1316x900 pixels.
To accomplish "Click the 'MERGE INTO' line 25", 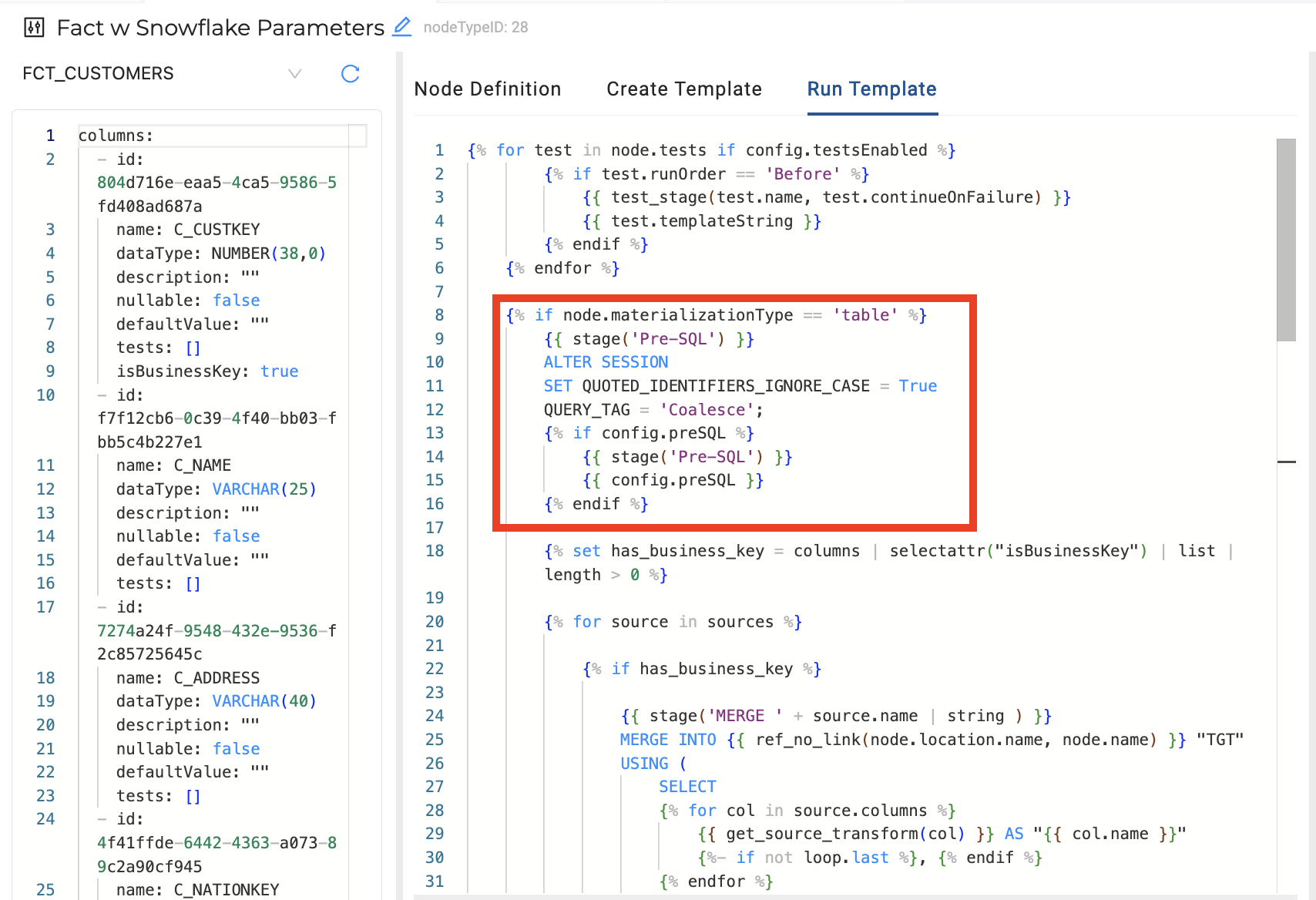I will coord(932,740).
